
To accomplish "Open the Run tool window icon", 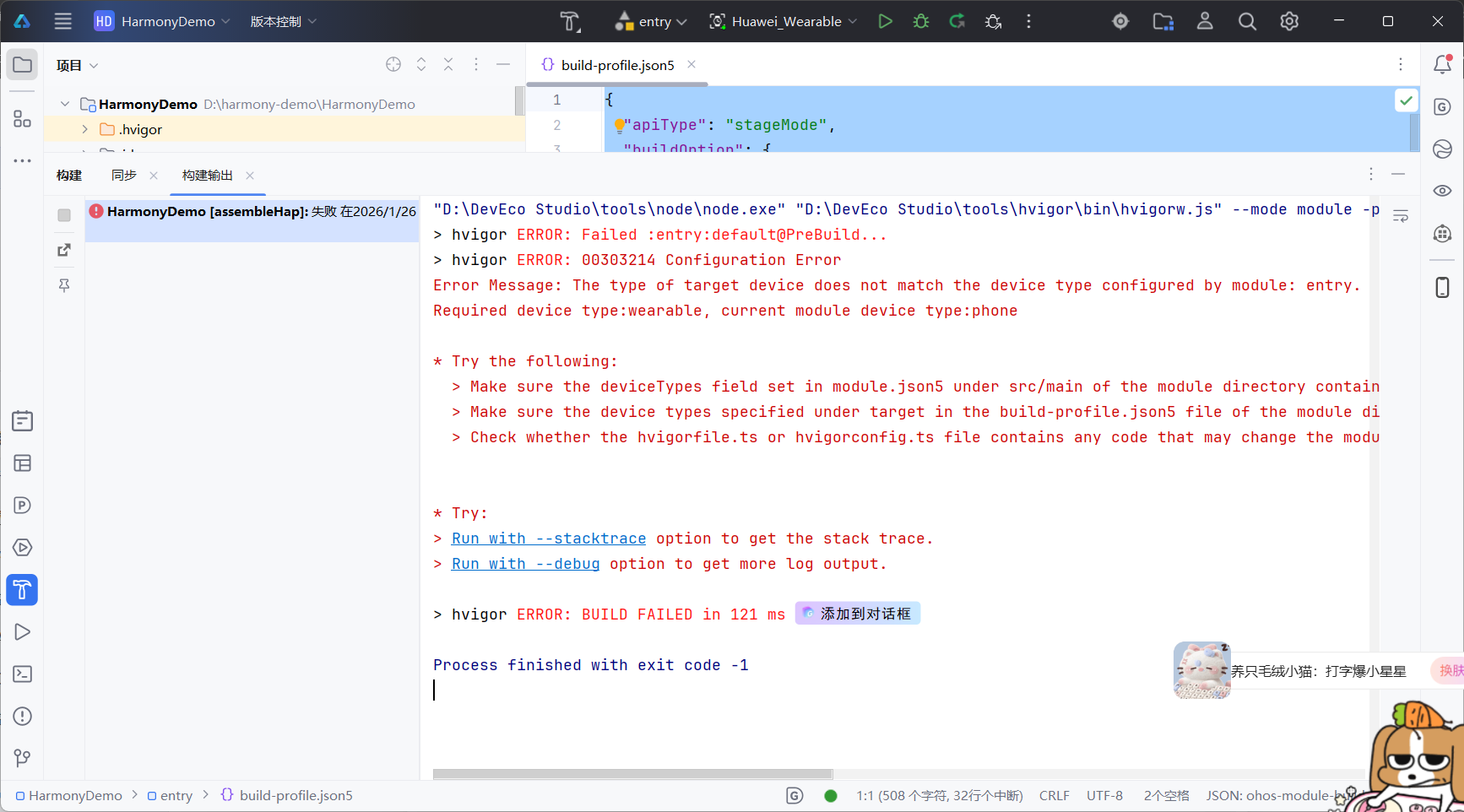I will point(23,632).
